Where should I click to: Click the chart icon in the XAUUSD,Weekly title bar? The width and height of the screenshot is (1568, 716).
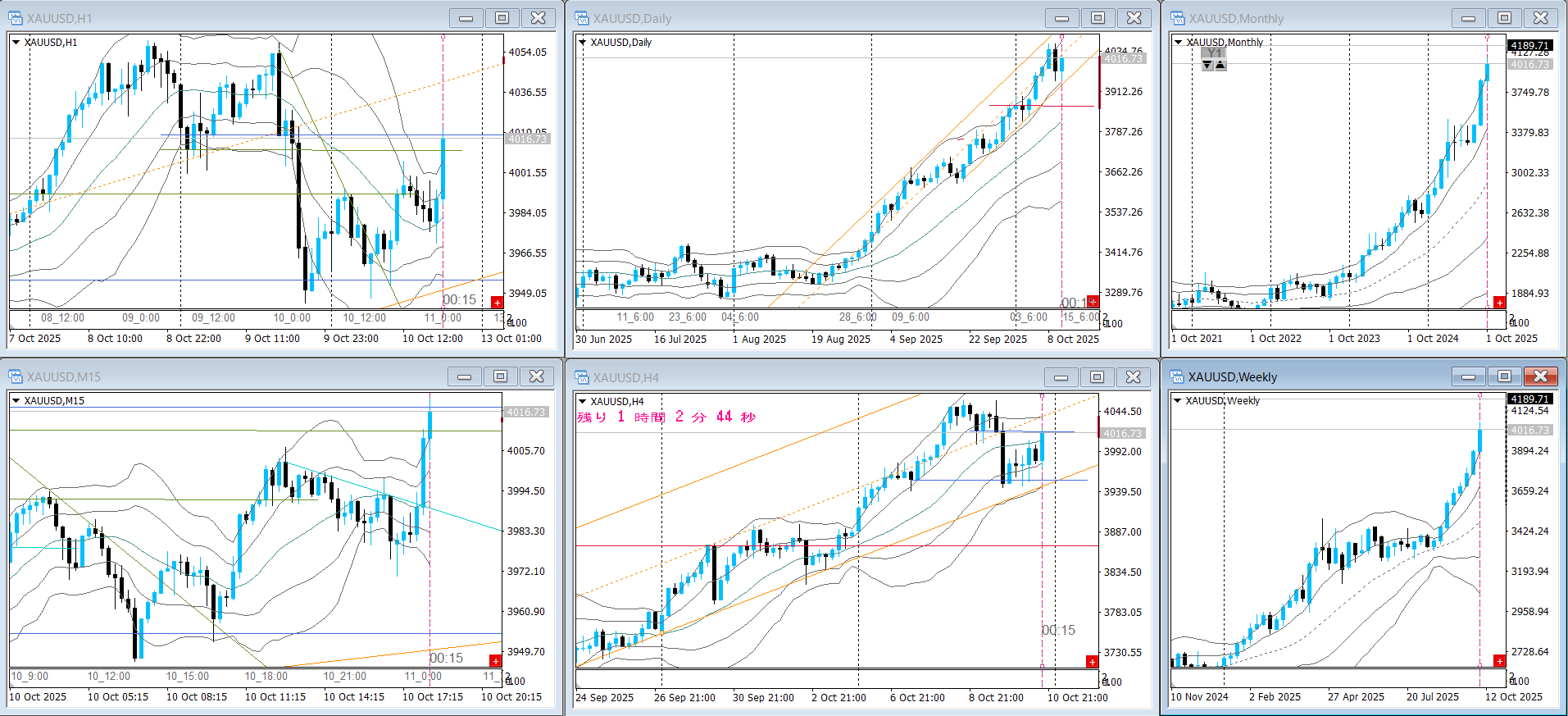point(1177,377)
